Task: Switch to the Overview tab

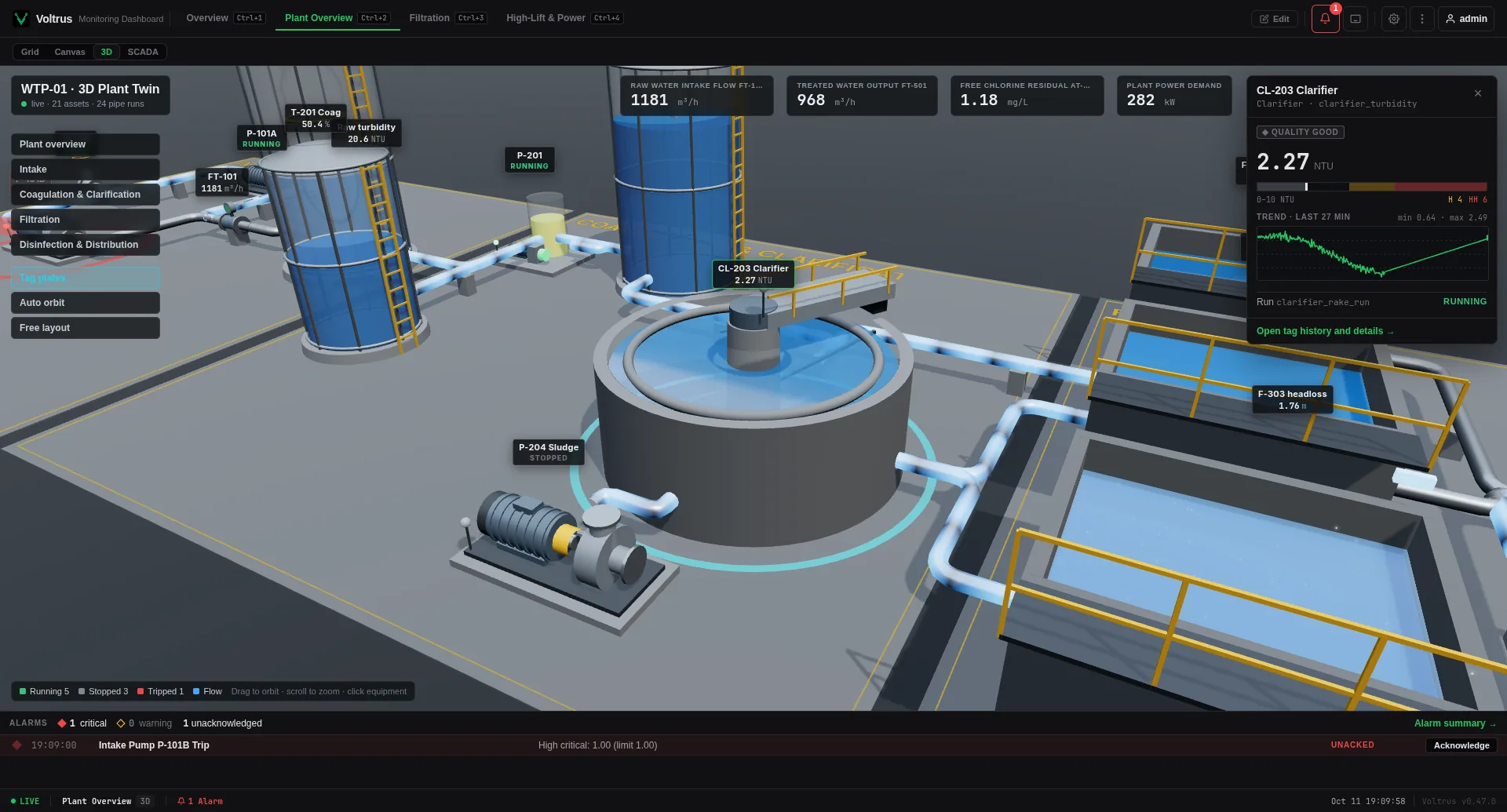Action: point(225,18)
